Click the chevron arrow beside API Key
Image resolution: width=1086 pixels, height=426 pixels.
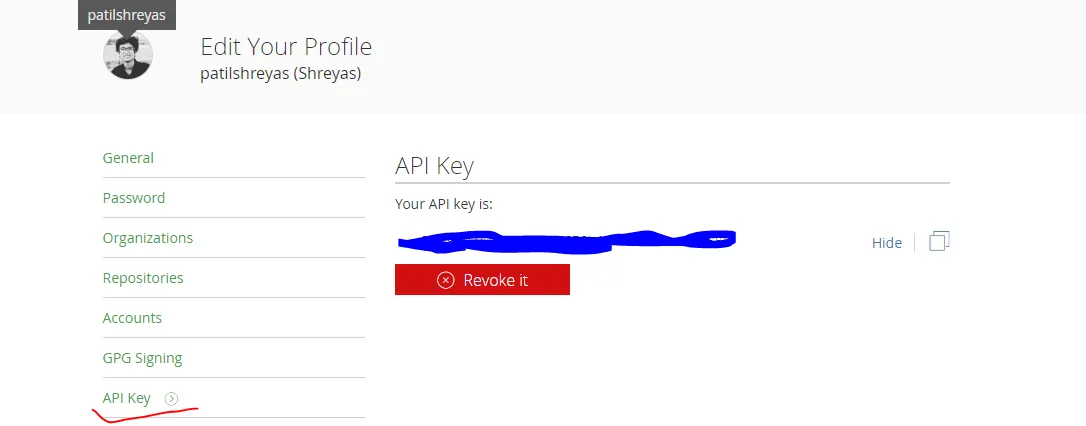[172, 398]
